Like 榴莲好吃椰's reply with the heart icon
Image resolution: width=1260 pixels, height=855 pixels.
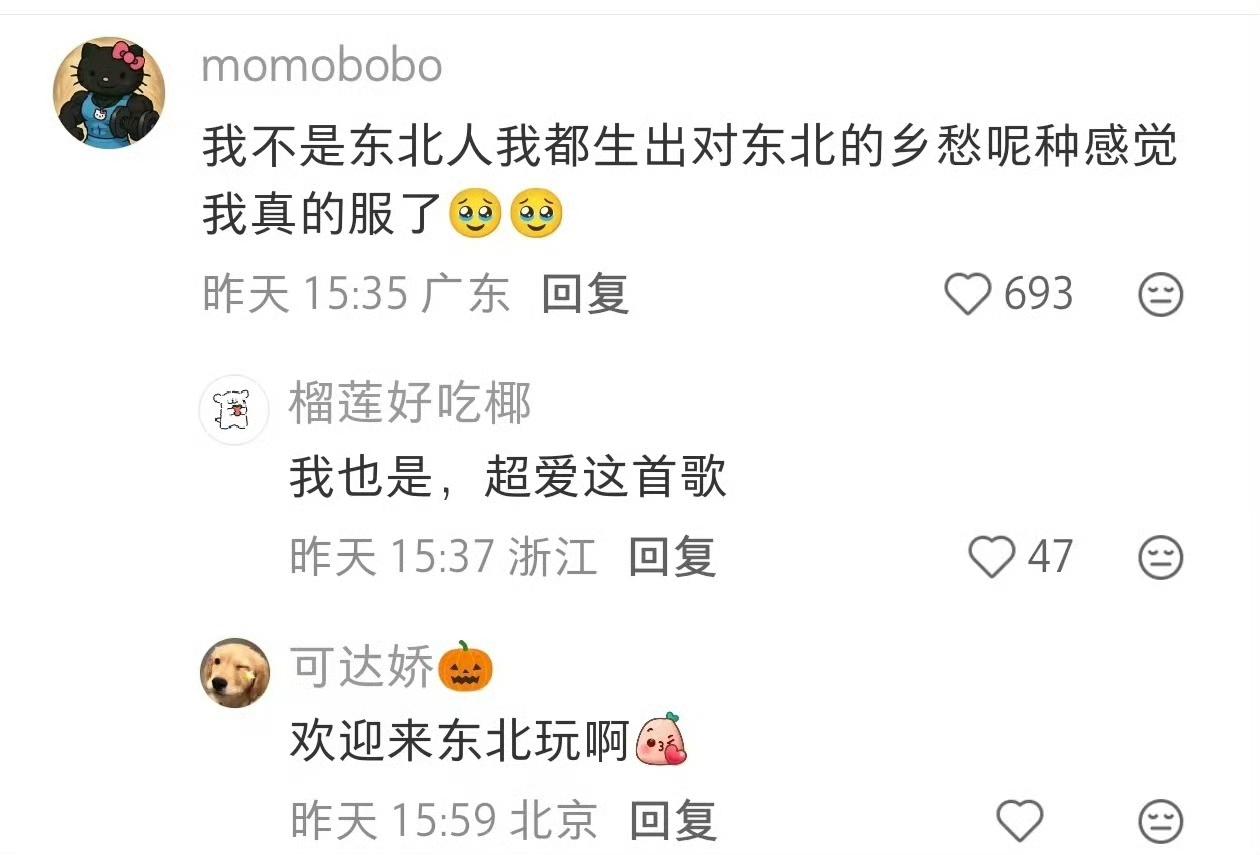(x=992, y=557)
